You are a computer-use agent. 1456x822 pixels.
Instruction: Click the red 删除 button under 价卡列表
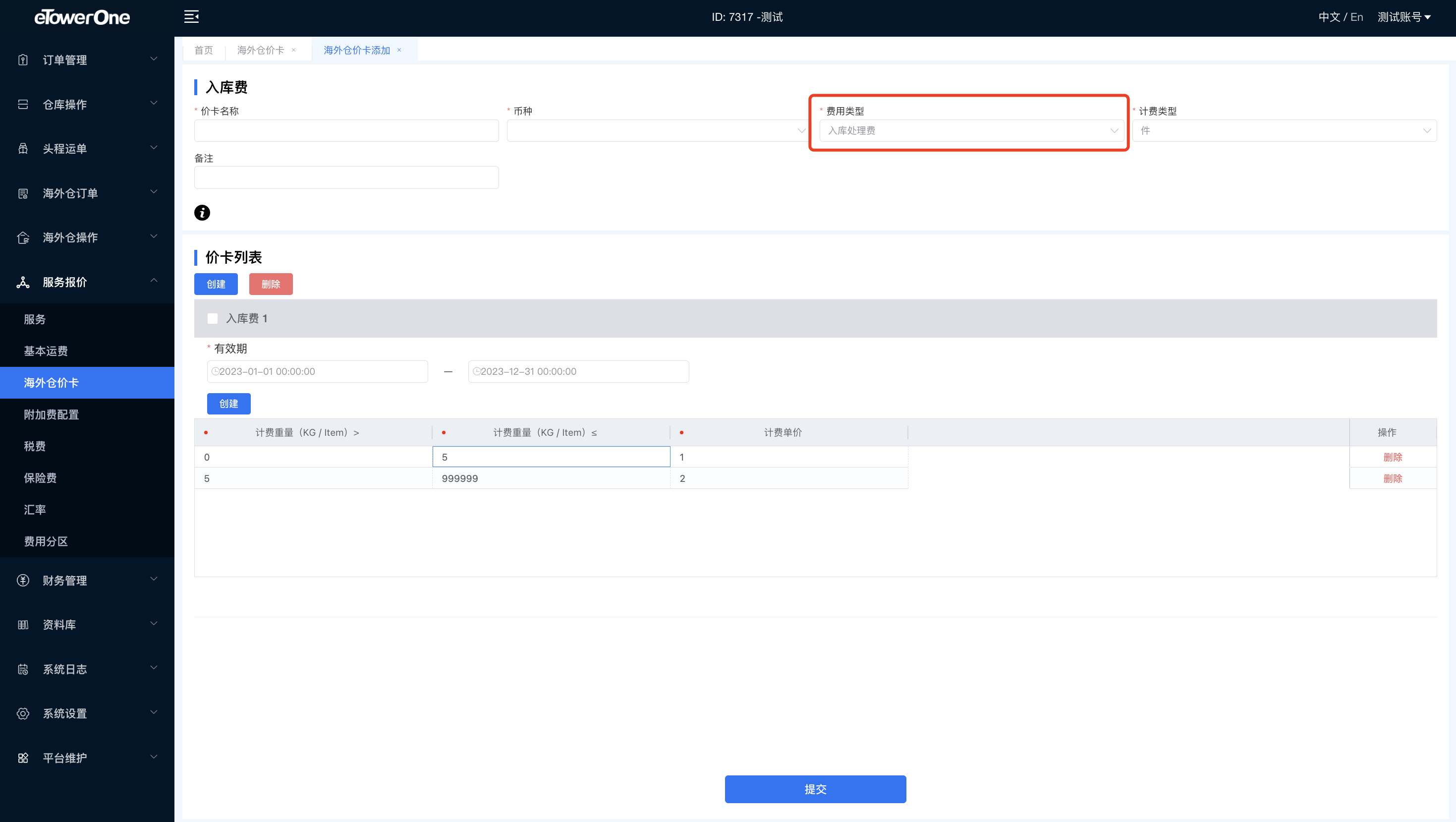tap(271, 284)
